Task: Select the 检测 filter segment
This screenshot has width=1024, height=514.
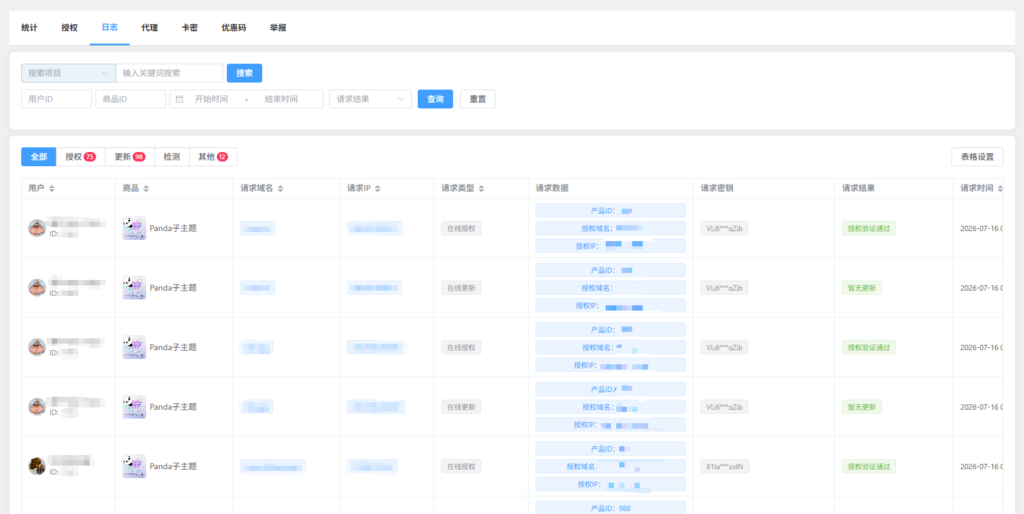Action: click(x=172, y=157)
